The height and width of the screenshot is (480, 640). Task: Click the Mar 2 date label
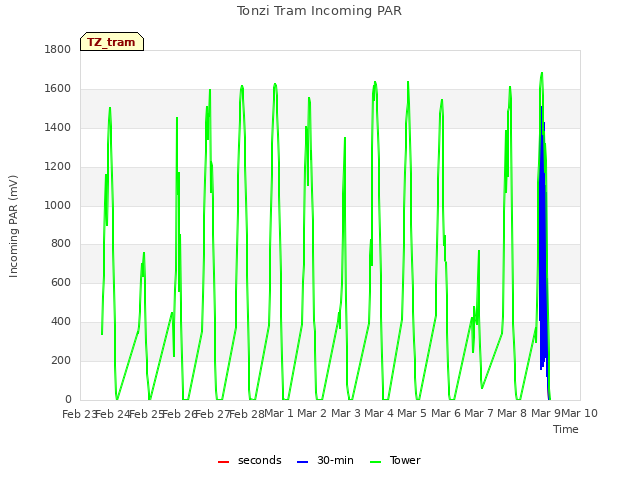point(312,413)
